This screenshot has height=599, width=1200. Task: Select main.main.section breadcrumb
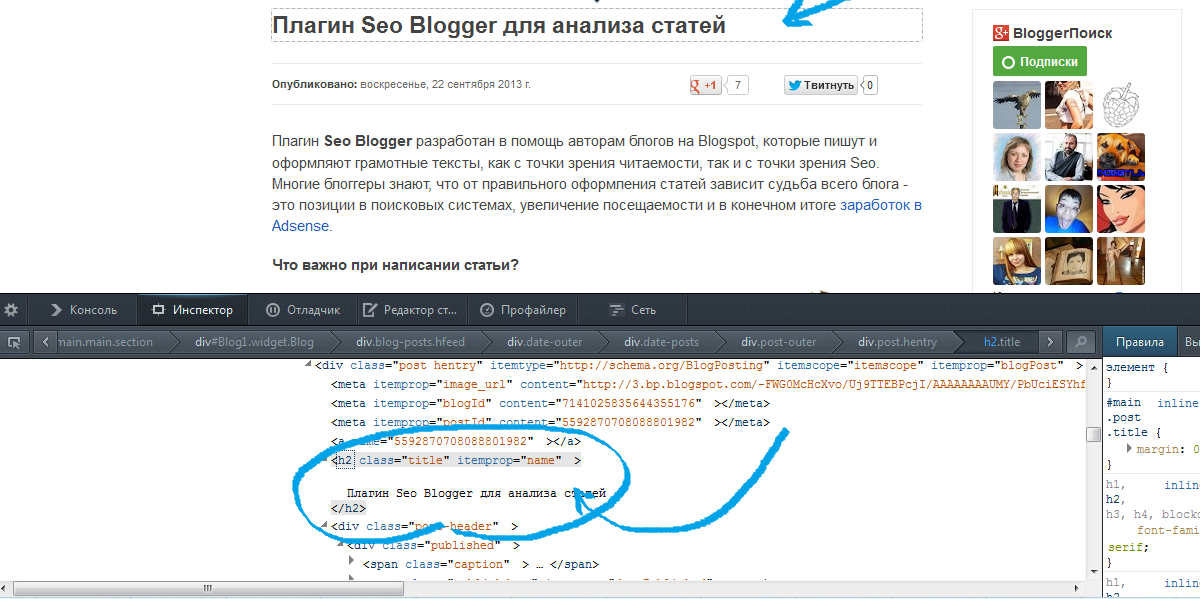point(105,342)
